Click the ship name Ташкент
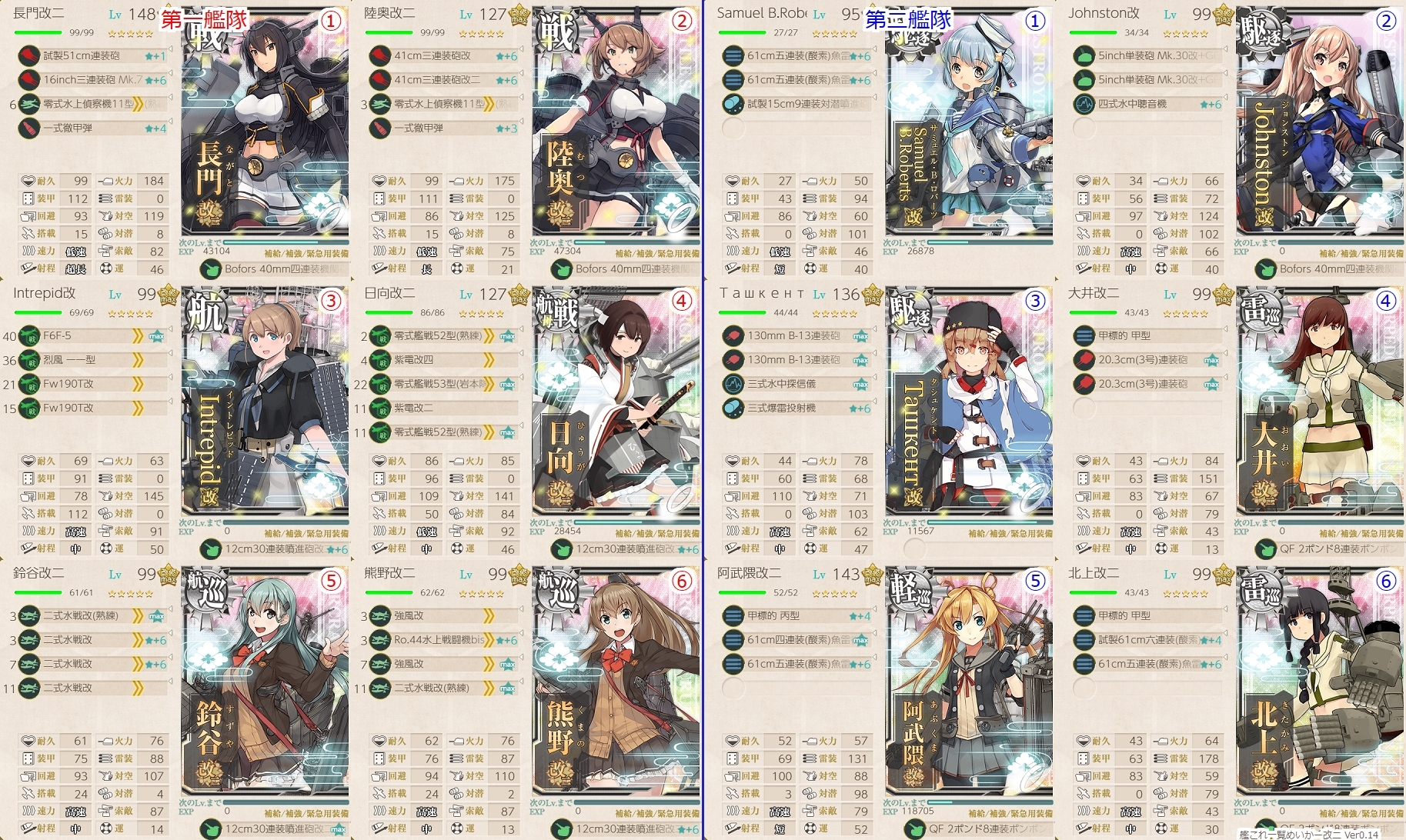The image size is (1406, 840). [762, 293]
